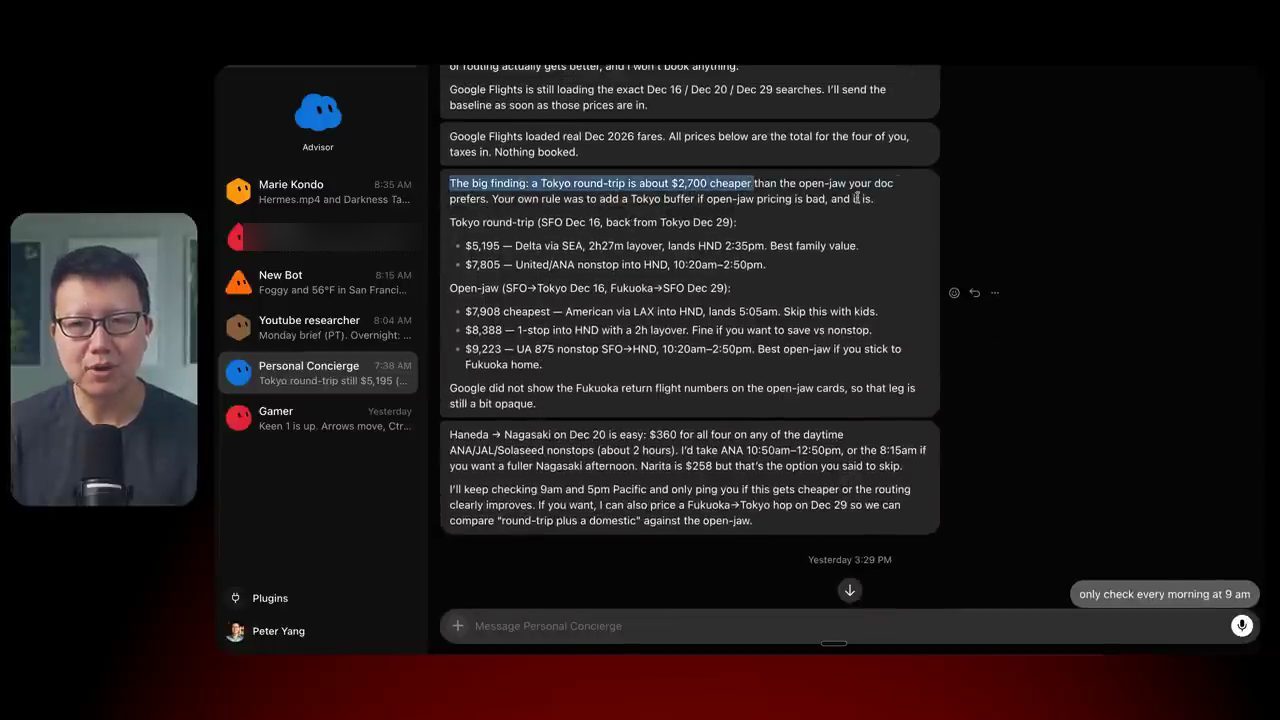Viewport: 1280px width, 720px height.
Task: Open the Youtube researcher chat
Action: pyautogui.click(x=318, y=327)
